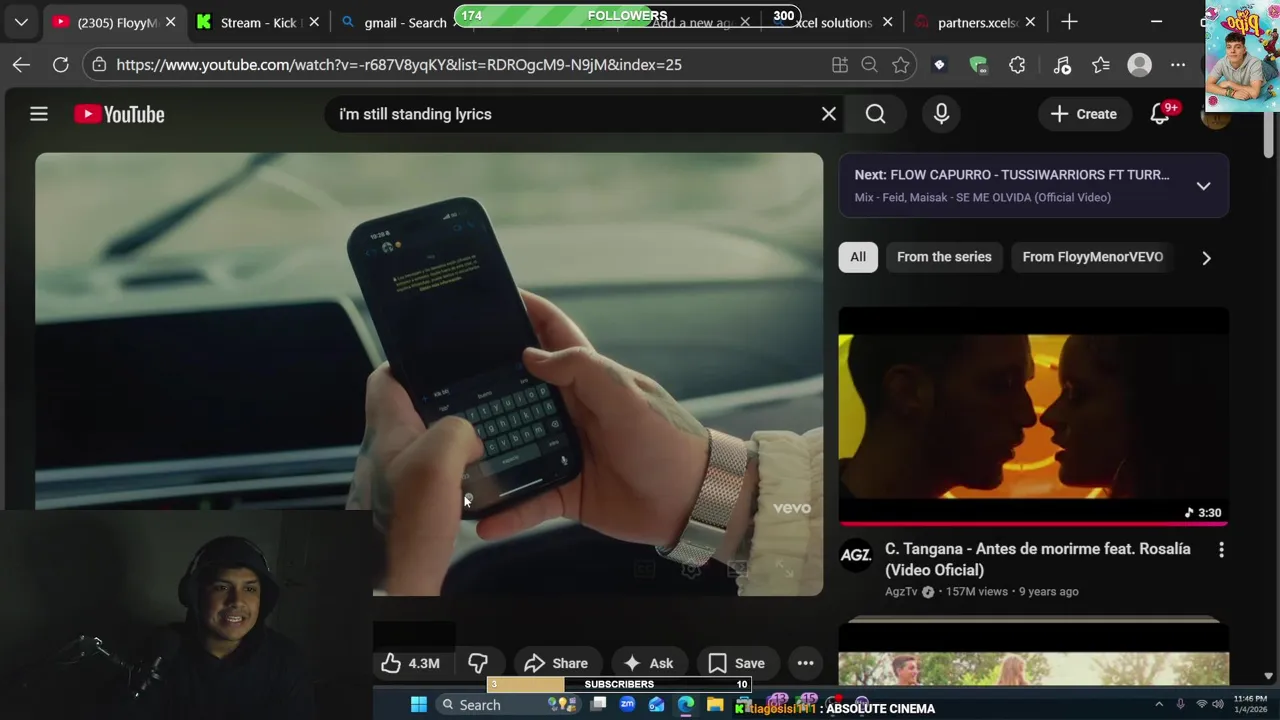Open File Explorer on taskbar
The image size is (1280, 720).
tap(715, 705)
